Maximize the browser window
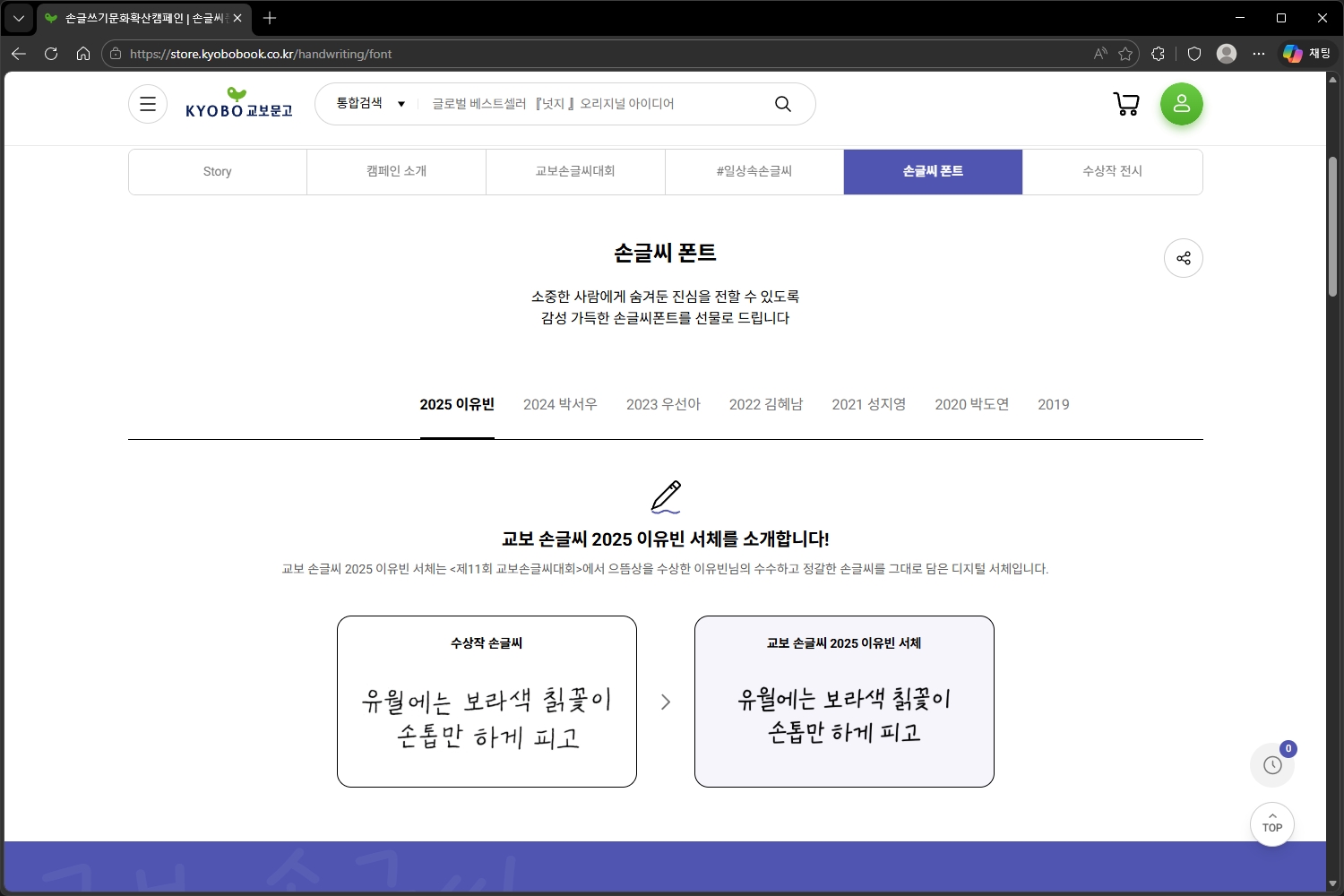The height and width of the screenshot is (896, 1344). 1281,18
